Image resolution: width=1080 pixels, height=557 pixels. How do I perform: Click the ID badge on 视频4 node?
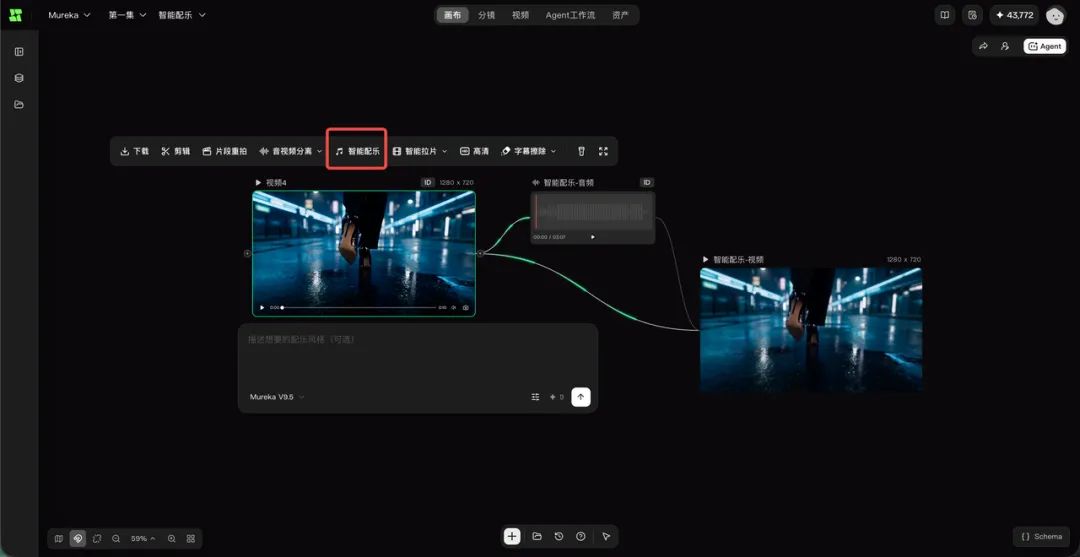coord(428,182)
